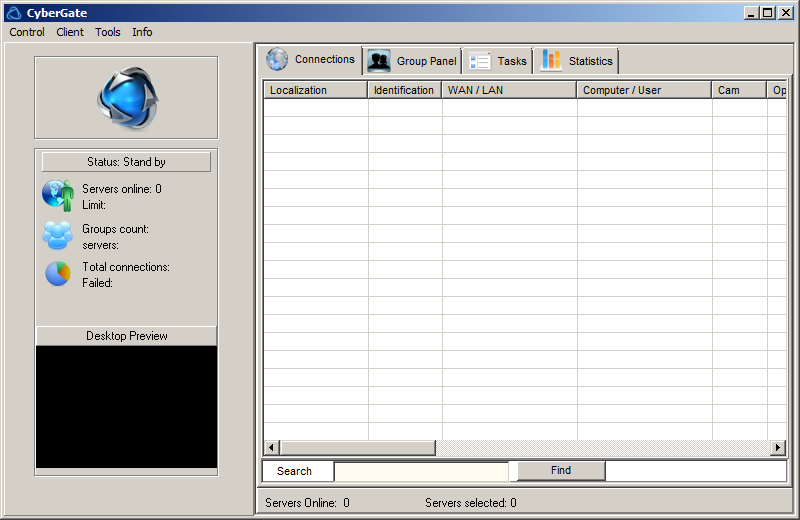Click the Computer / User column header
Viewport: 800px width, 520px height.
point(644,90)
